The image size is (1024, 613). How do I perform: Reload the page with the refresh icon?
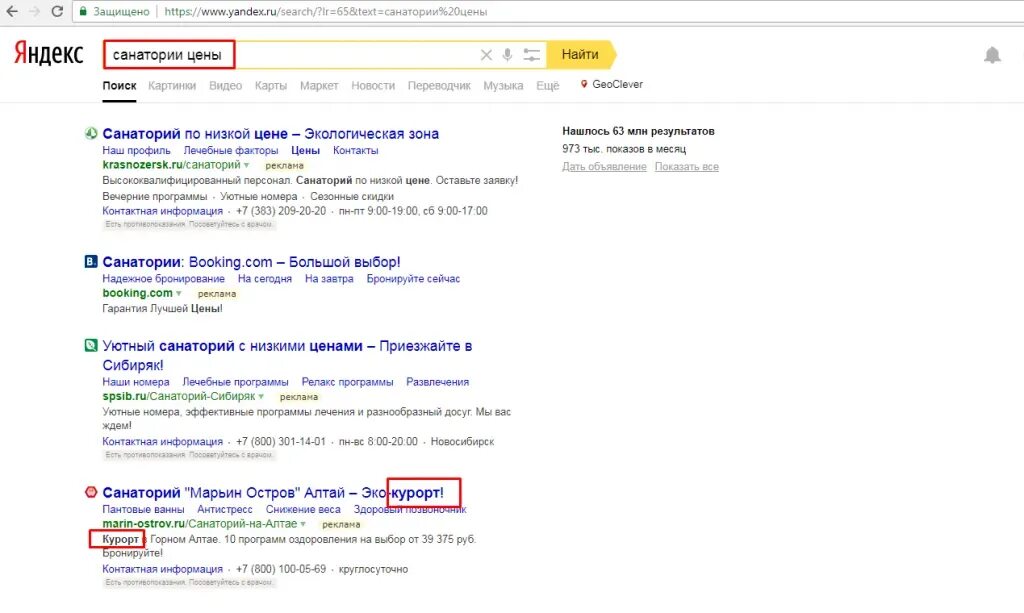tap(57, 11)
